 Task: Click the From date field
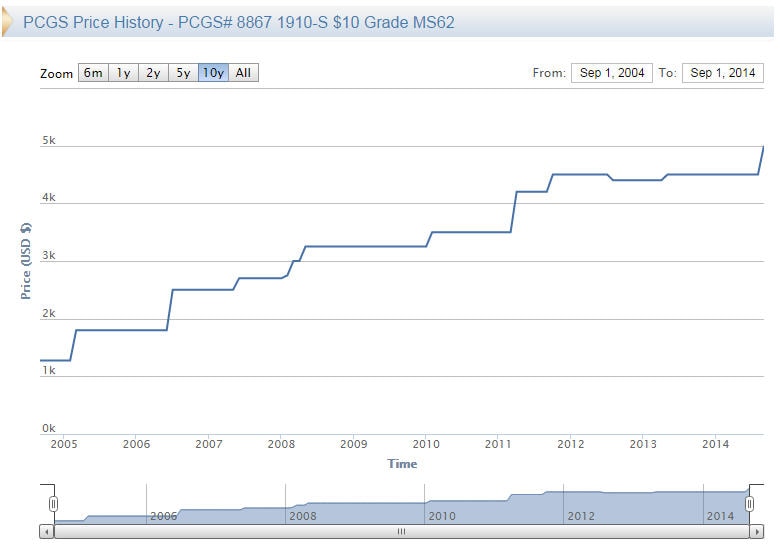611,73
